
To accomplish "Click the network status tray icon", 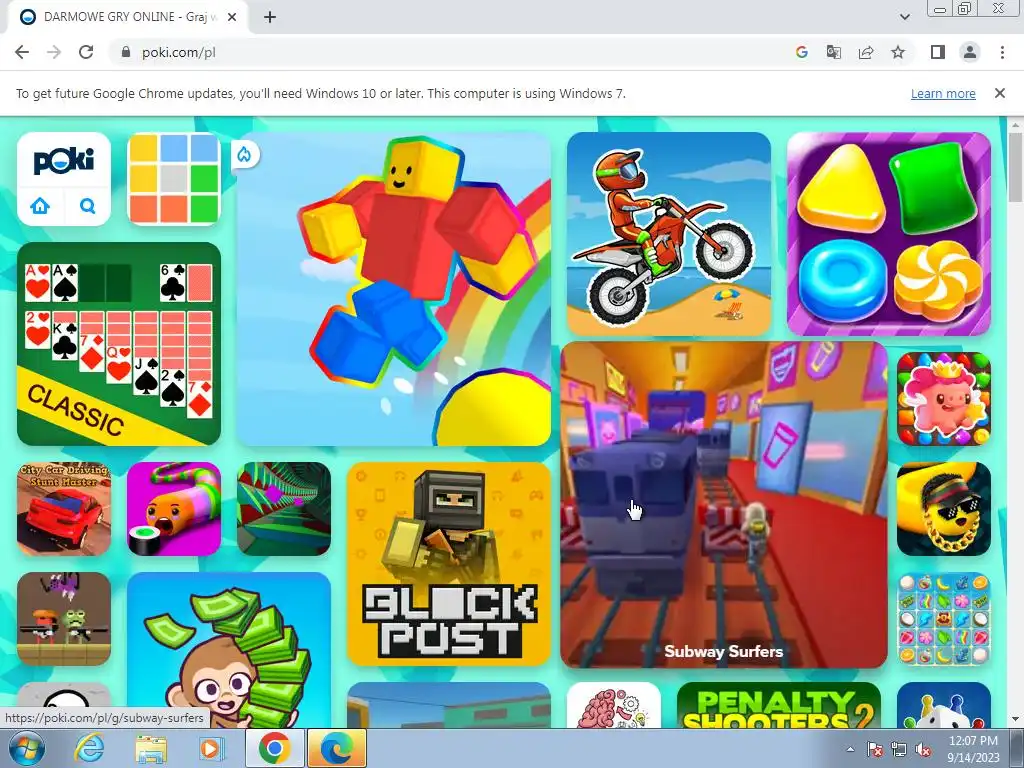I will [x=899, y=749].
